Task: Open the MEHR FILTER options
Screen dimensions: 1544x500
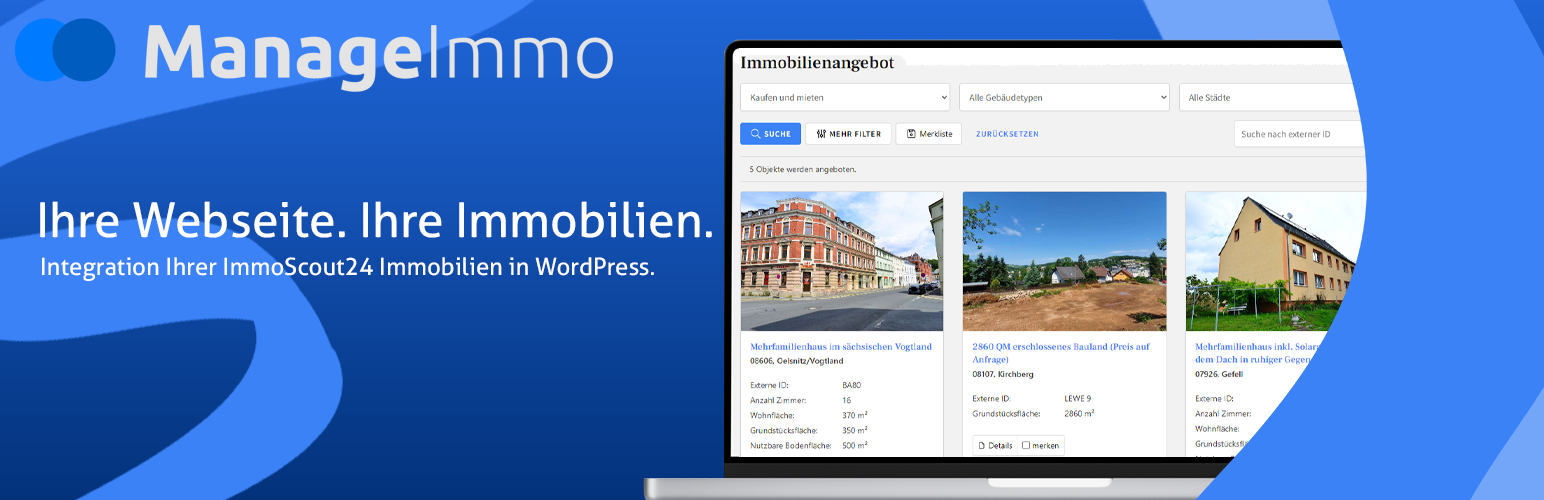Action: (848, 134)
